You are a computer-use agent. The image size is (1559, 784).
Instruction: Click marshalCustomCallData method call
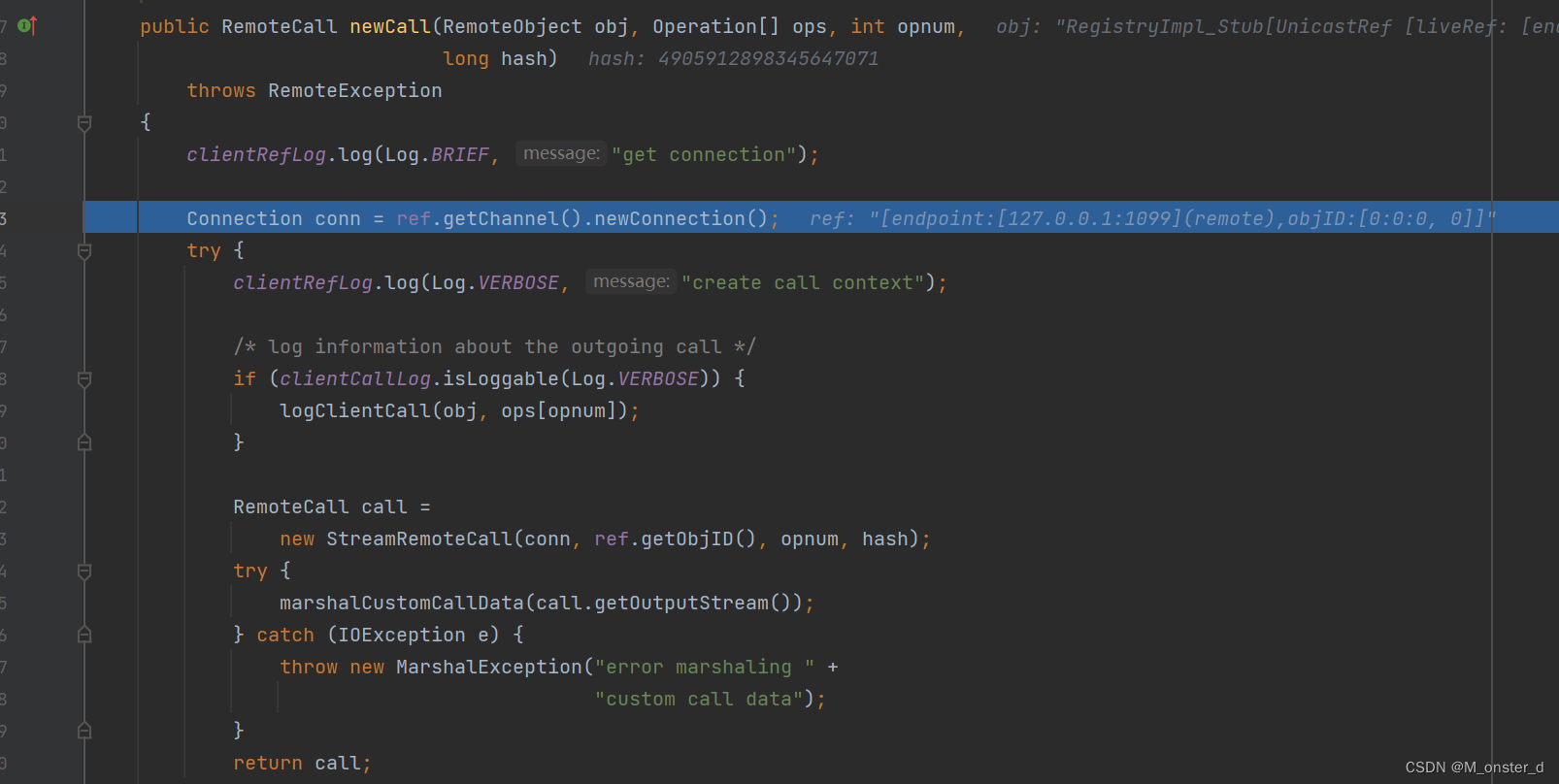pos(402,604)
